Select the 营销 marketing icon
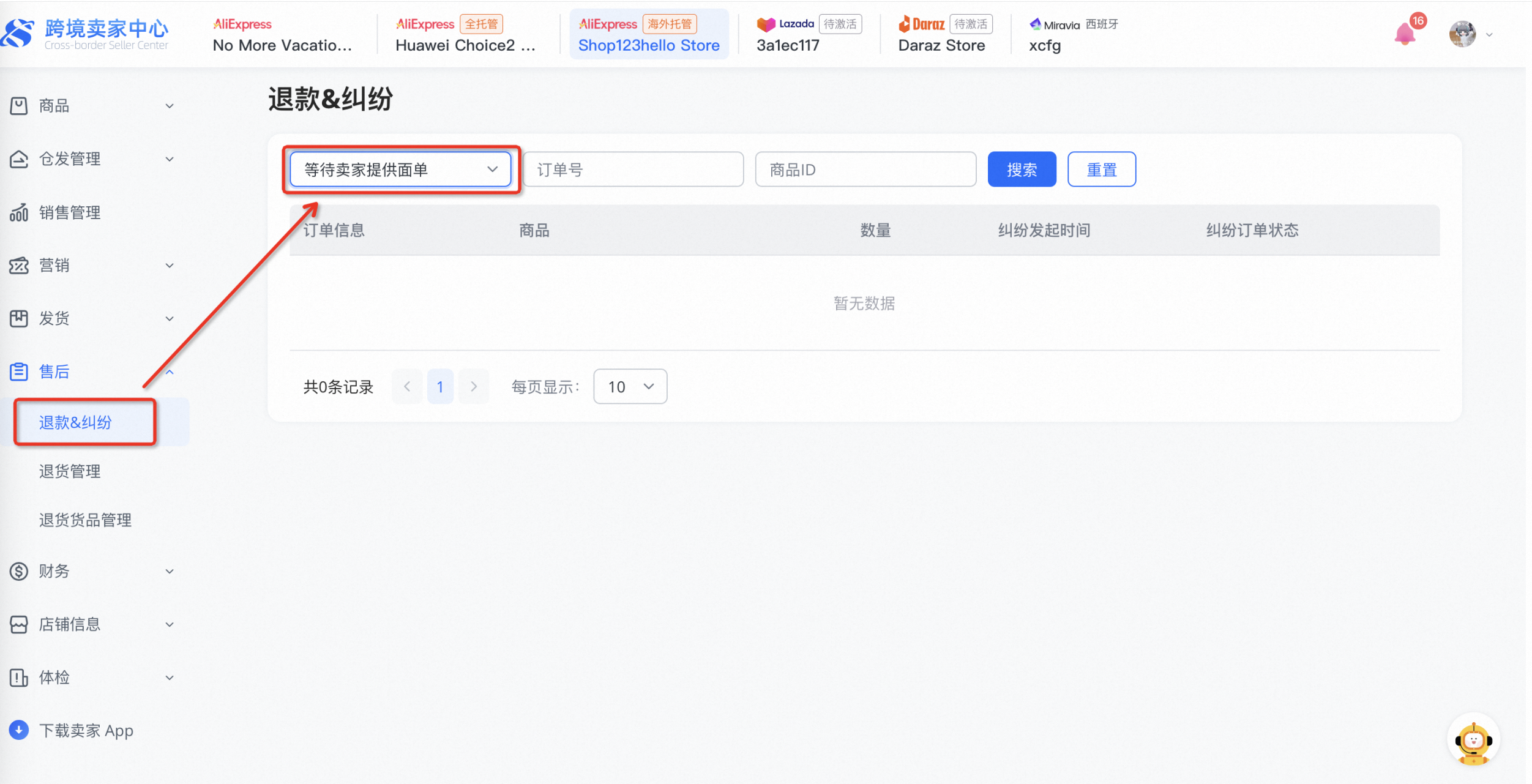The width and height of the screenshot is (1532, 784). click(x=19, y=265)
